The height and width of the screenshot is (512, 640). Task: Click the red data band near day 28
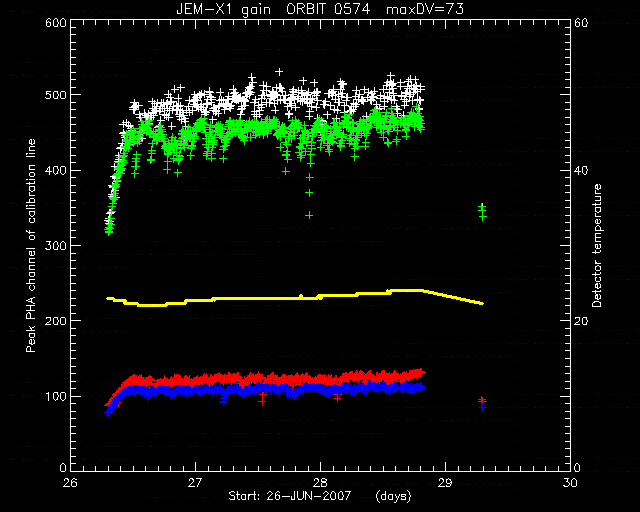320,379
